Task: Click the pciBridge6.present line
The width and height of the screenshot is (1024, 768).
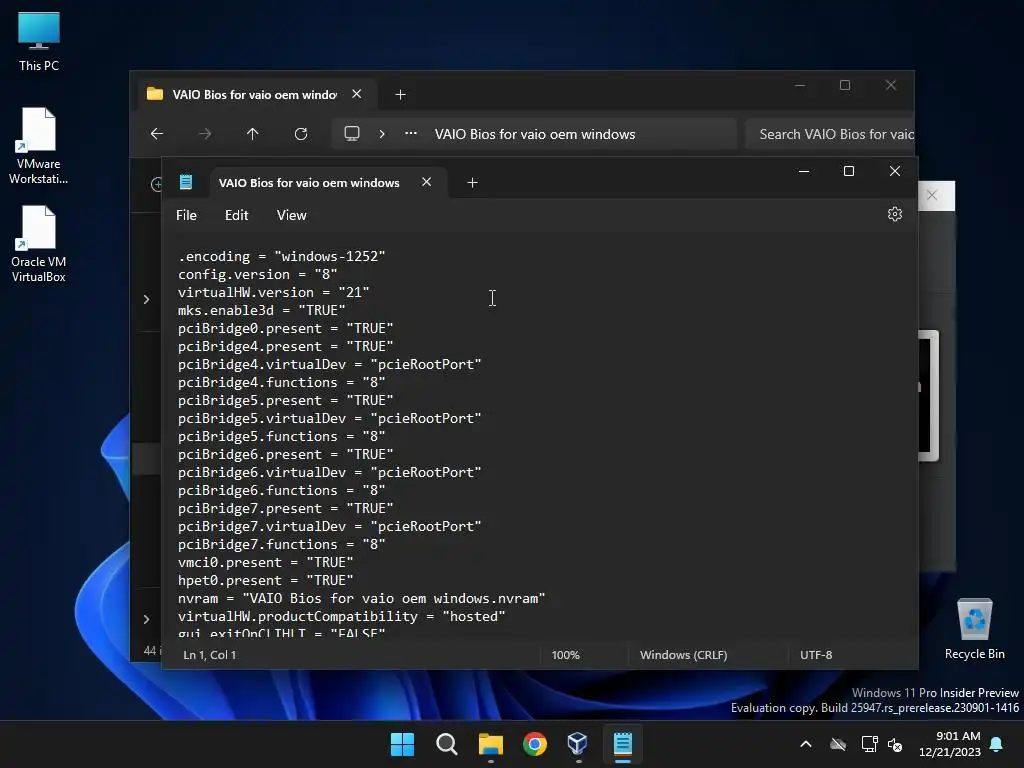Action: coord(285,455)
